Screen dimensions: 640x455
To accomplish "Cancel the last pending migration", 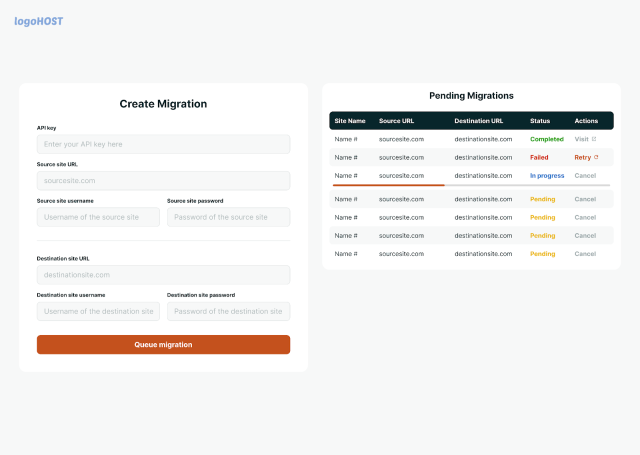I will (585, 253).
